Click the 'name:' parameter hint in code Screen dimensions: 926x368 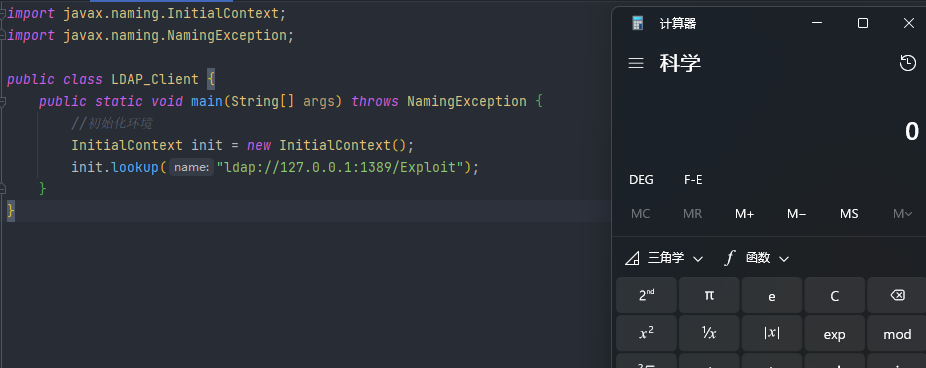[x=191, y=168]
